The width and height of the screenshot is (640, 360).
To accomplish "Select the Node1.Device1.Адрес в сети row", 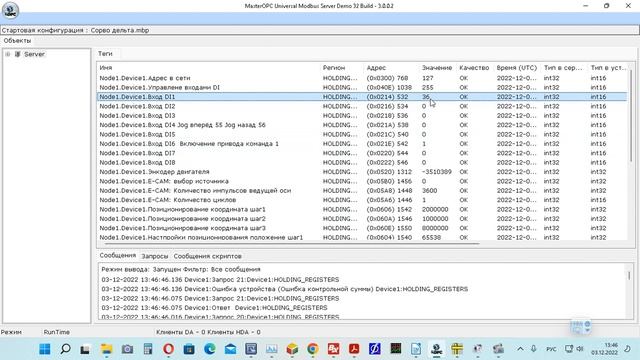I will click(362, 78).
